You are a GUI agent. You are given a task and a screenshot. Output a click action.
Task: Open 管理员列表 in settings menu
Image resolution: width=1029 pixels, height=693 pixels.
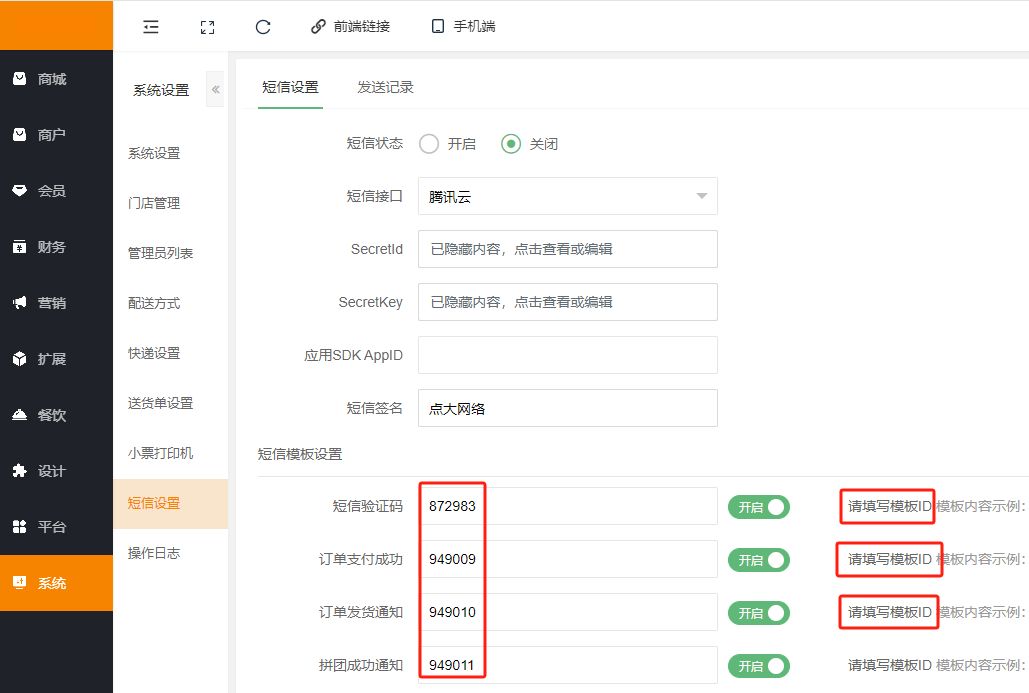[160, 253]
